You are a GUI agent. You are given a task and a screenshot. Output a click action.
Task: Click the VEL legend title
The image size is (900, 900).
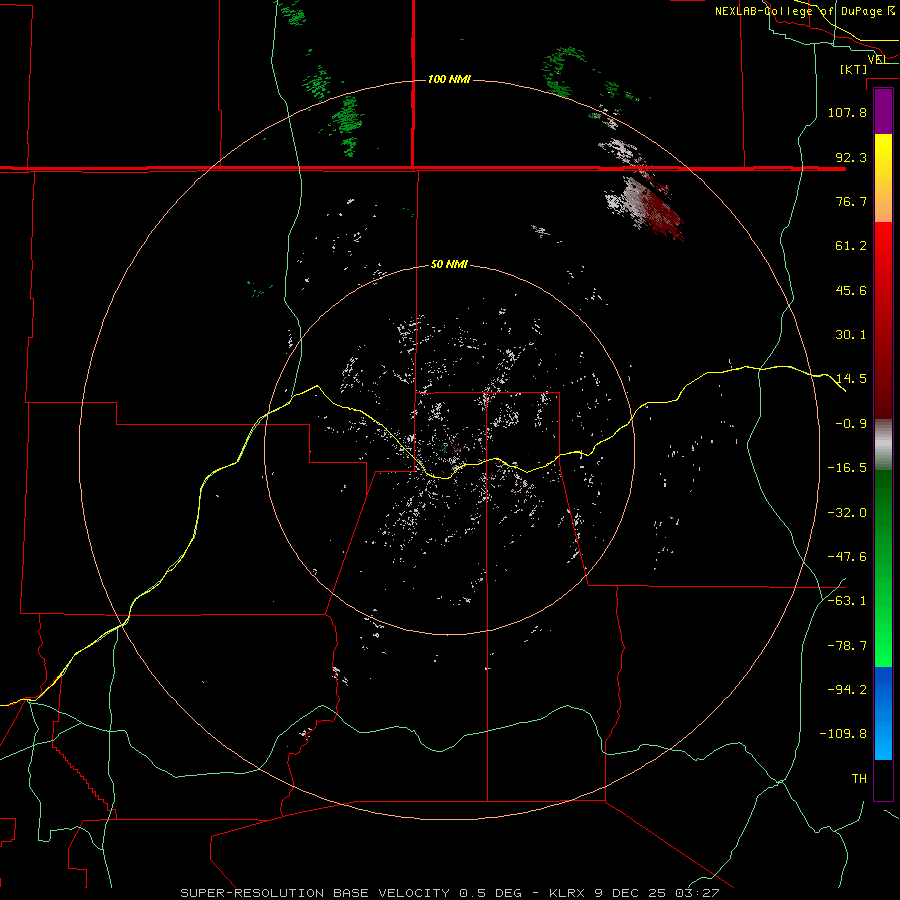pyautogui.click(x=877, y=59)
